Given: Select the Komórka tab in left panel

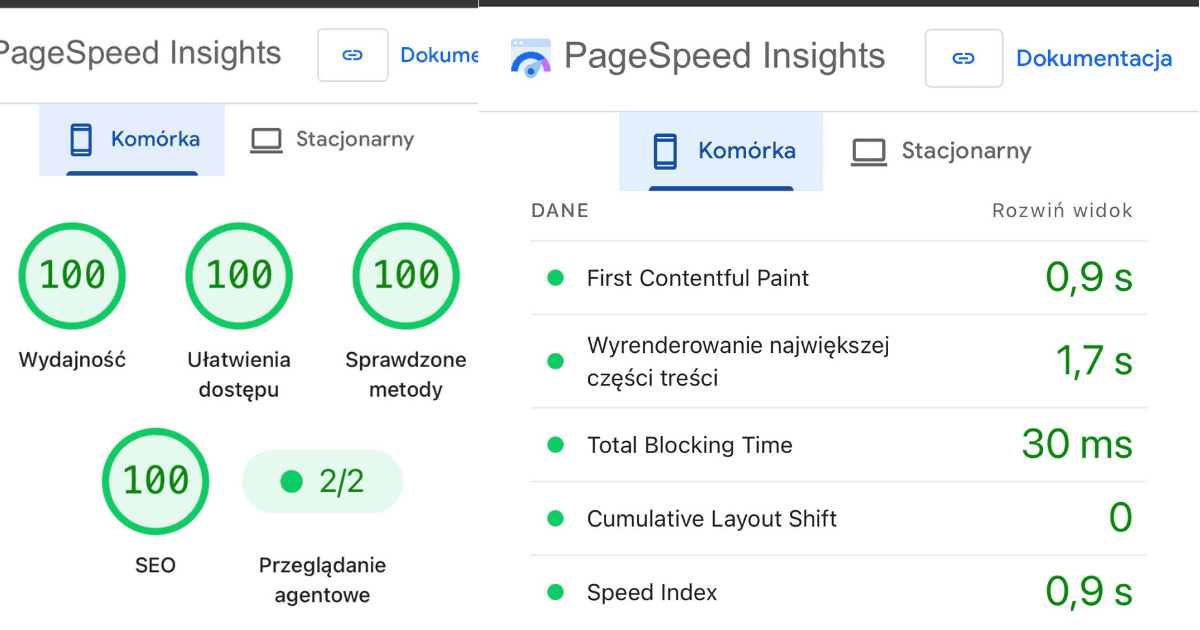Looking at the screenshot, I should (132, 139).
